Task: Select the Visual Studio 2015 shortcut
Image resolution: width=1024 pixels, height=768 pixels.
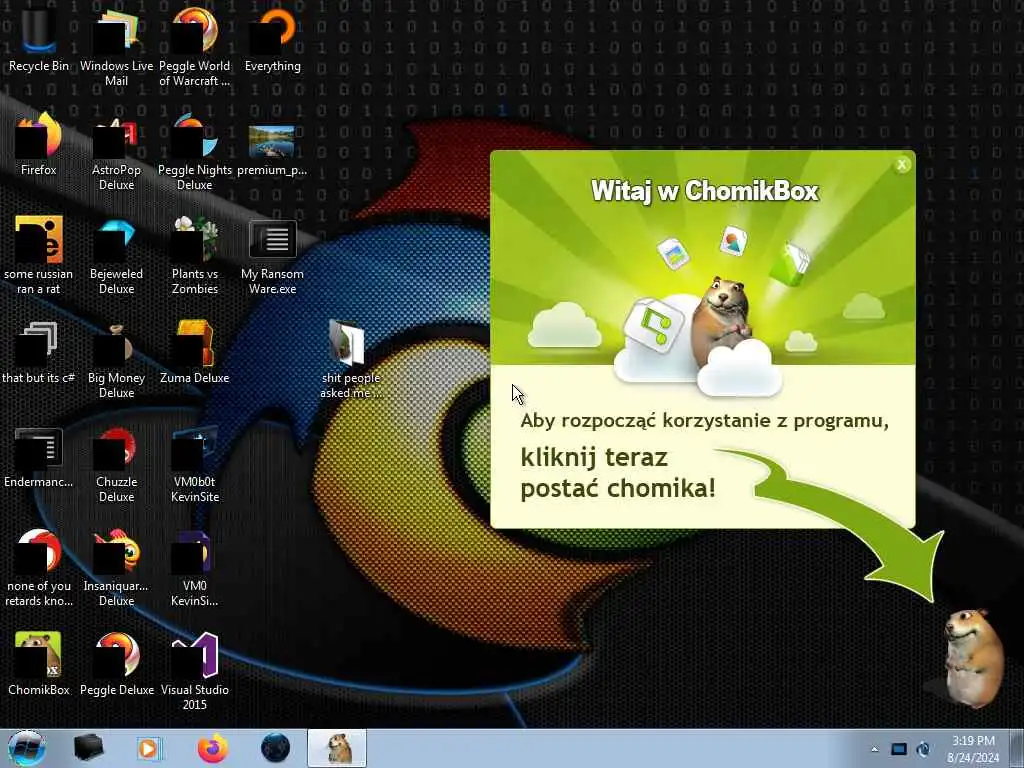Action: point(195,671)
